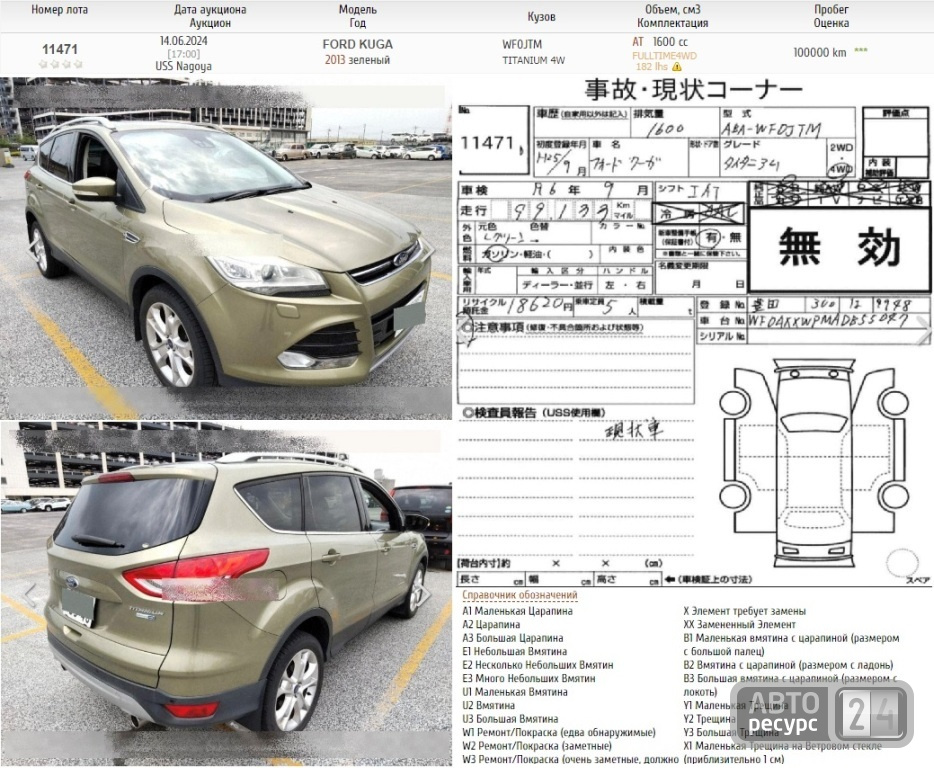The image size is (934, 768).
Task: Click the 100000 km mileage value
Action: tap(820, 52)
